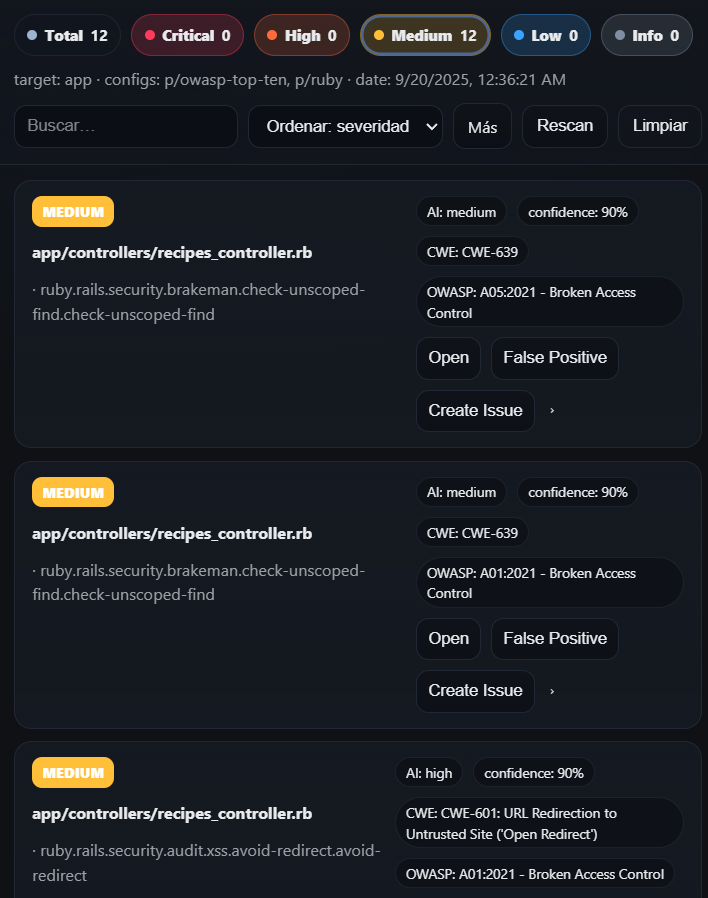Mark second finding as Open
The image size is (708, 898).
coord(448,638)
